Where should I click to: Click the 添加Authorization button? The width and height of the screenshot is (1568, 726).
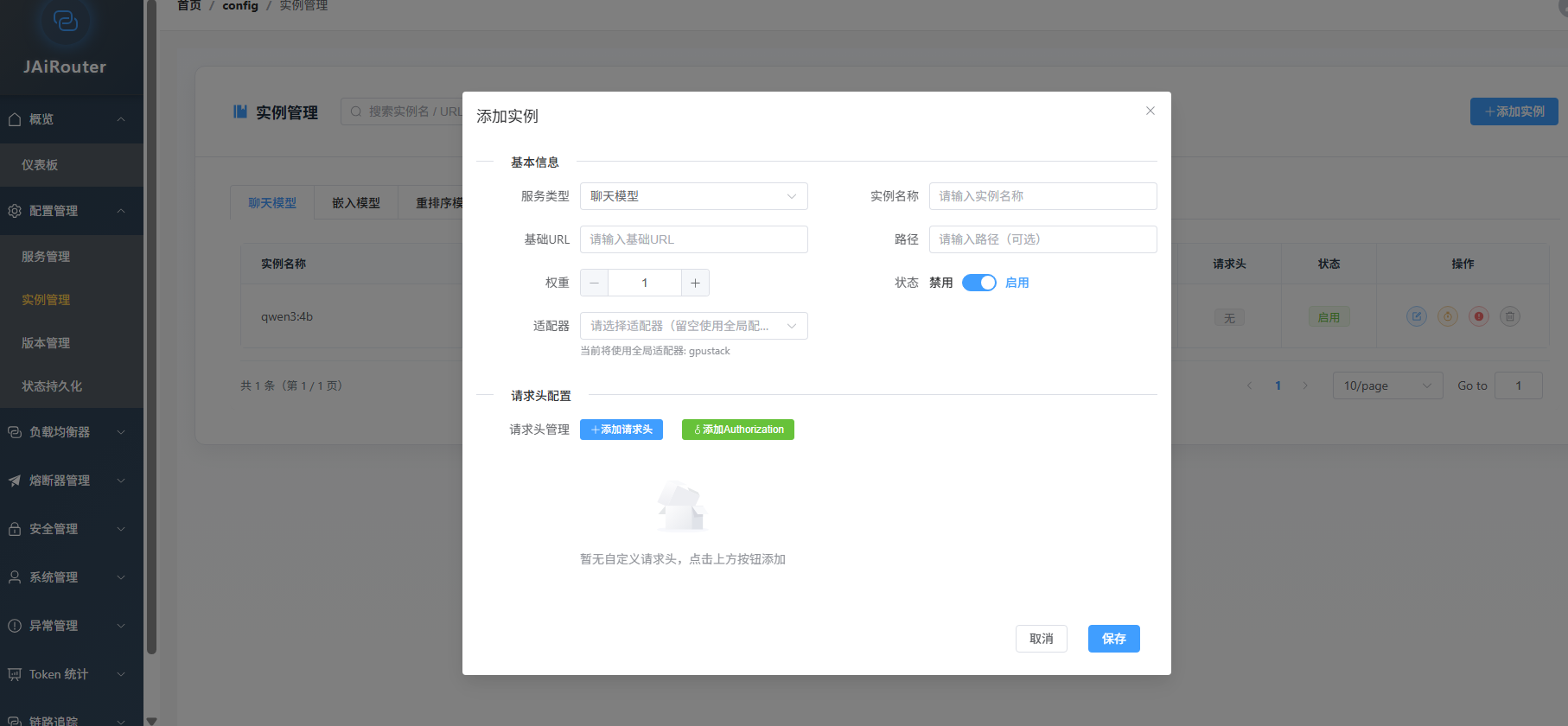[738, 430]
